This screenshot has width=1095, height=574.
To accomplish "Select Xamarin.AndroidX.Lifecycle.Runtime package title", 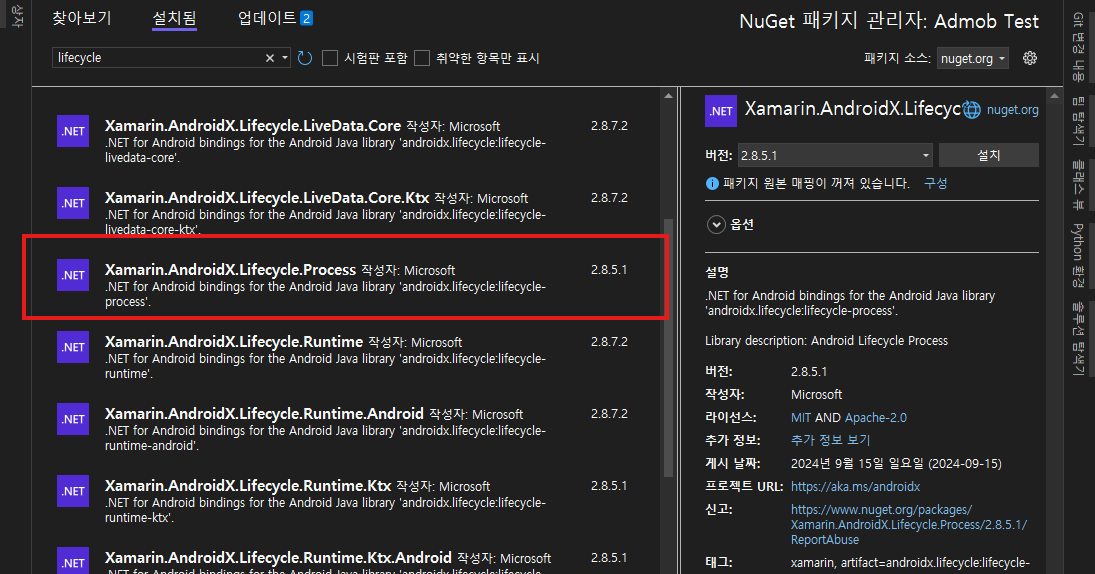I will [x=234, y=341].
